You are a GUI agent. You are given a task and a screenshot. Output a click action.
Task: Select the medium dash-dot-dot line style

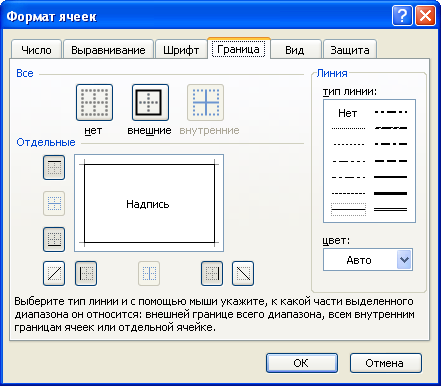pos(391,112)
